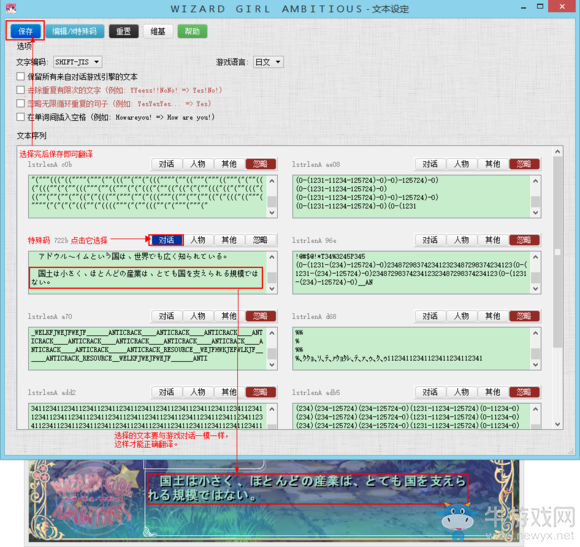This screenshot has height=547, width=580.
Task: Select 忽略 for thread lstrlenA adb5
Action: [x=524, y=392]
